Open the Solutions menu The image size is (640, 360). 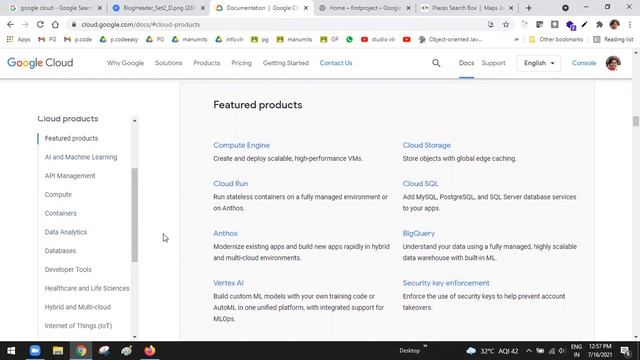pyautogui.click(x=169, y=63)
